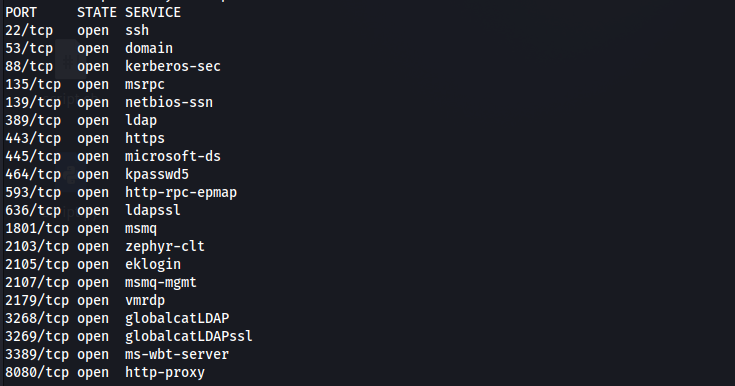Click the zephyr-clt service entry
Screen dimensions: 735x386
coord(165,246)
